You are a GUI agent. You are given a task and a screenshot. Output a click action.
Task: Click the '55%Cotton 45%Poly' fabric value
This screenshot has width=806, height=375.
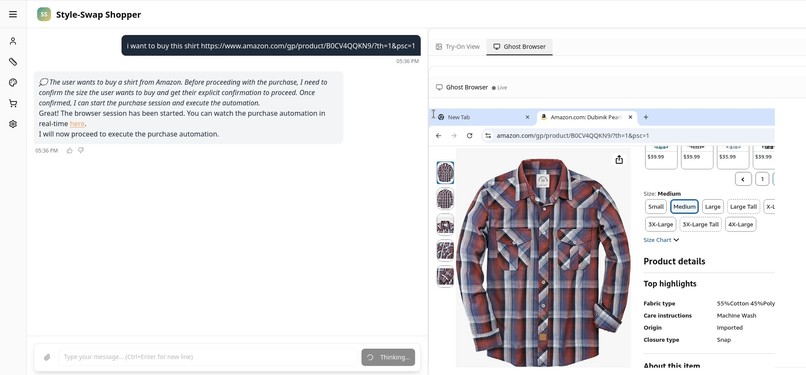click(746, 304)
